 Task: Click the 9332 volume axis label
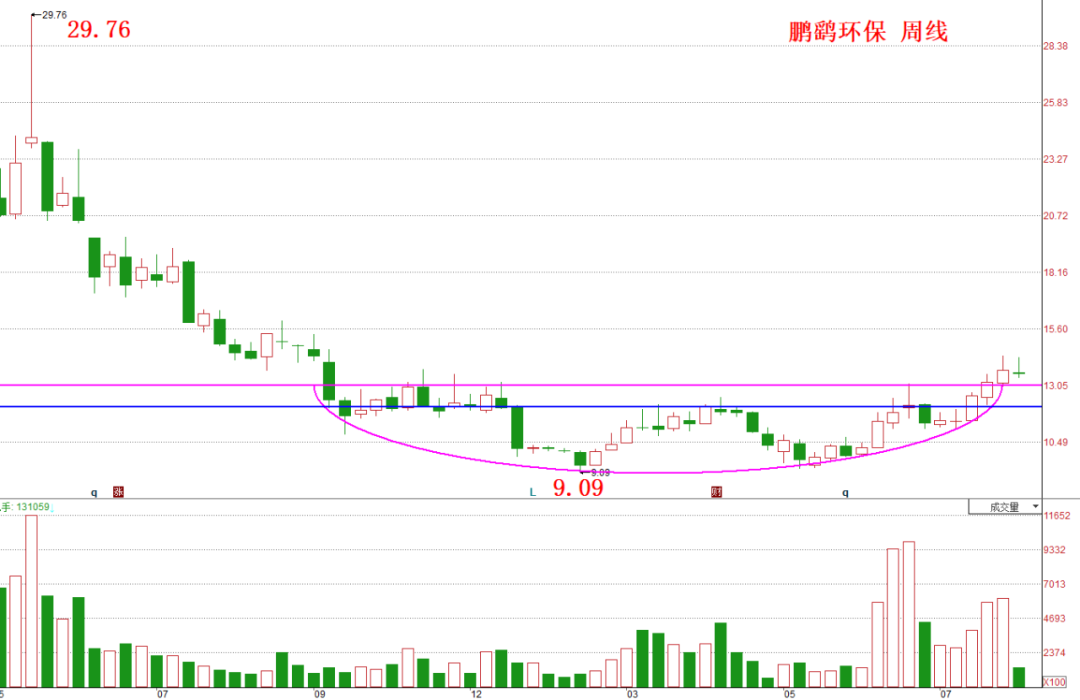(1055, 550)
